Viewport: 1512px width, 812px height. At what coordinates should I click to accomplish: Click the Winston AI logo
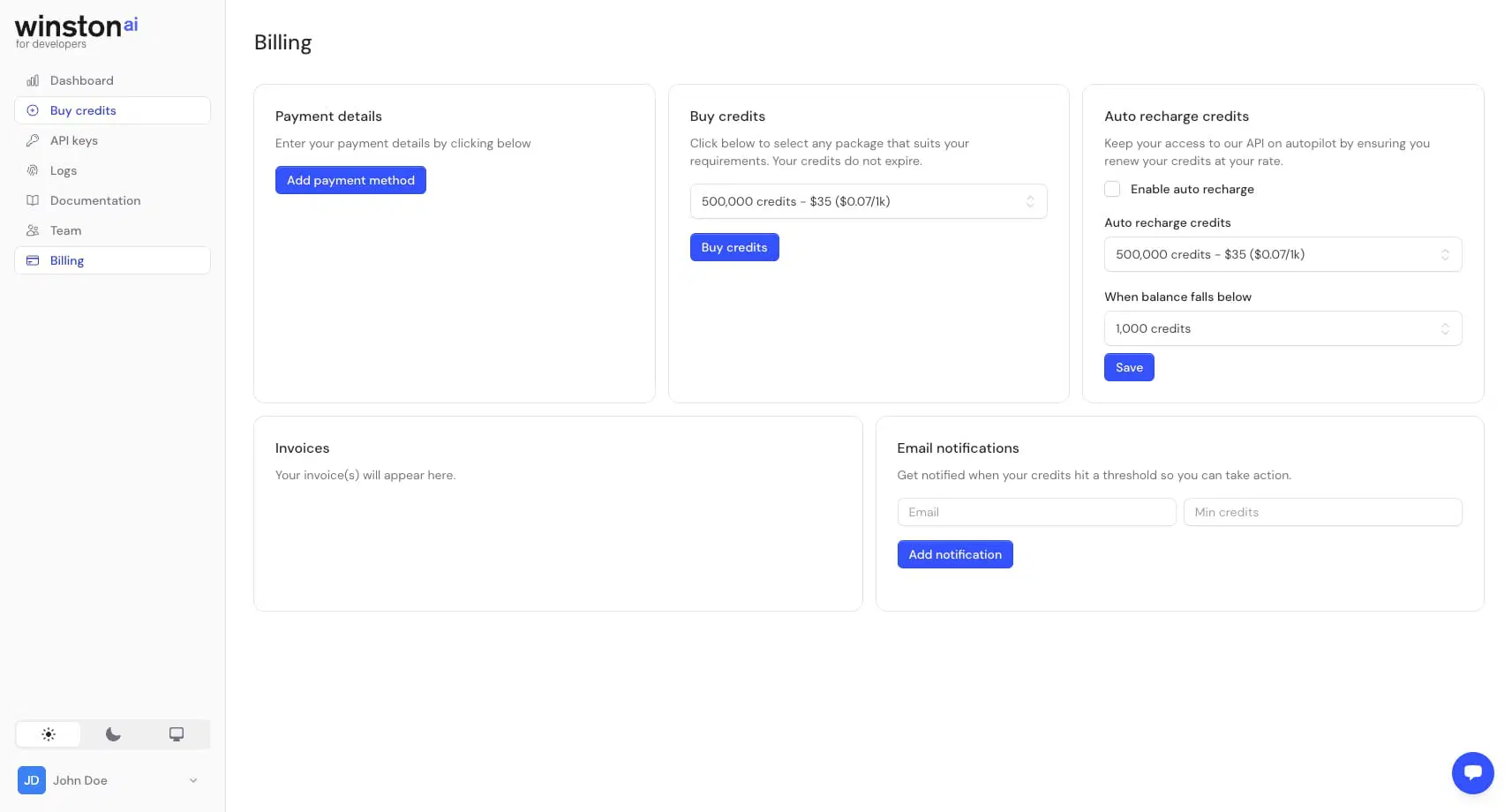[77, 31]
